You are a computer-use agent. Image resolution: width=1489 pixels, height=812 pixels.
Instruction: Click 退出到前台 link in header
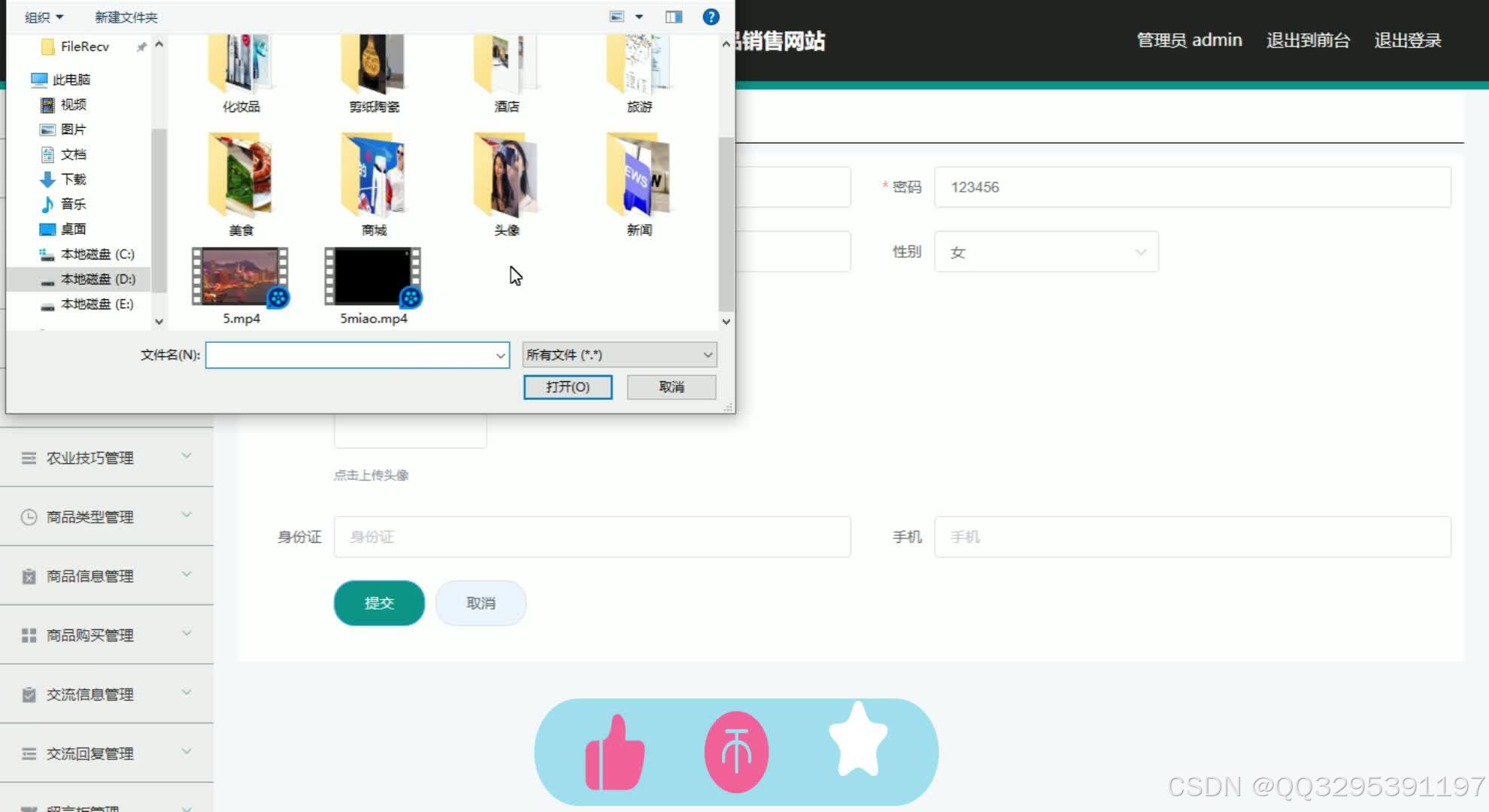point(1308,40)
